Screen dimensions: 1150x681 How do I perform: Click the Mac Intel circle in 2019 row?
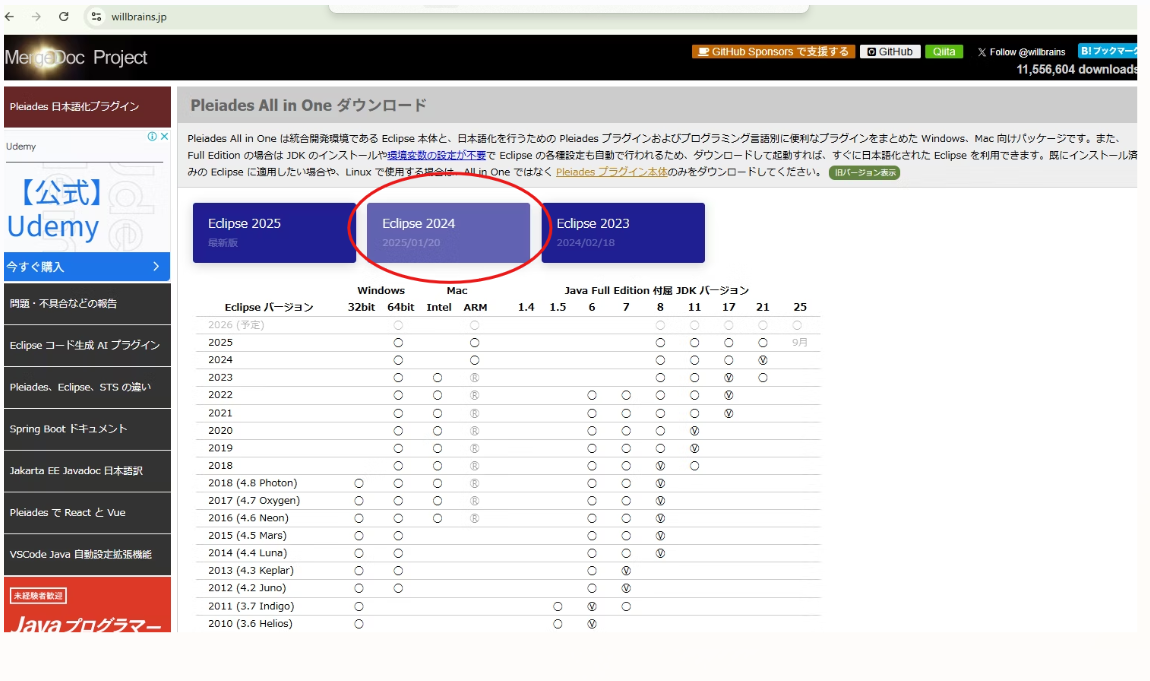437,448
